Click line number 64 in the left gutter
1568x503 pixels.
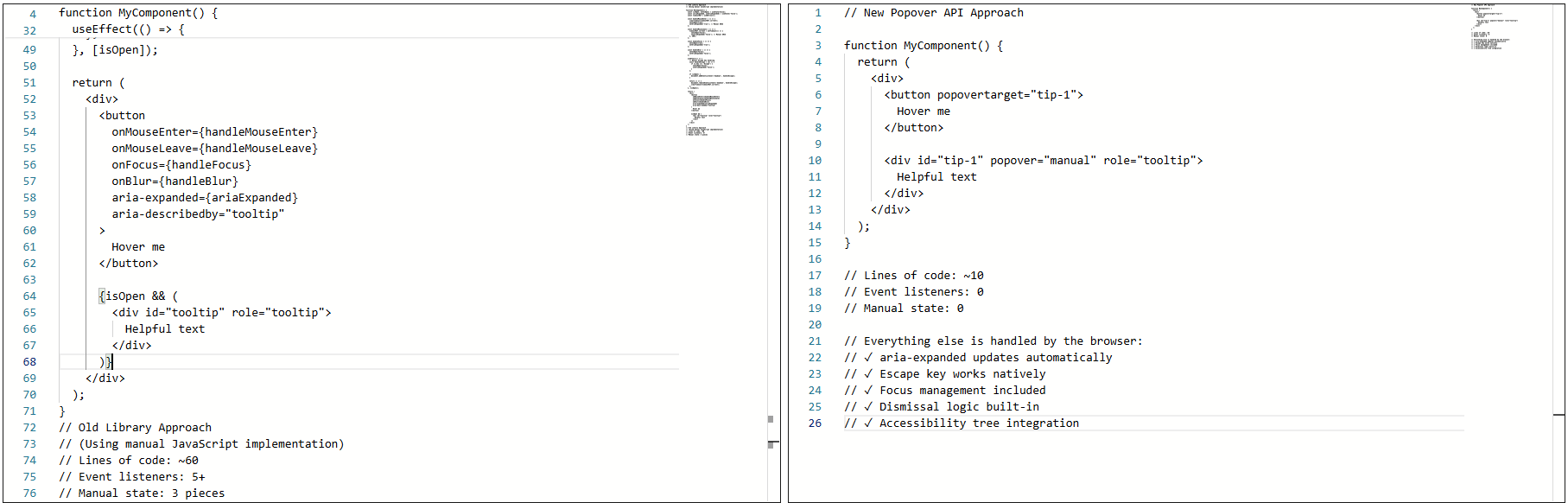(x=30, y=296)
